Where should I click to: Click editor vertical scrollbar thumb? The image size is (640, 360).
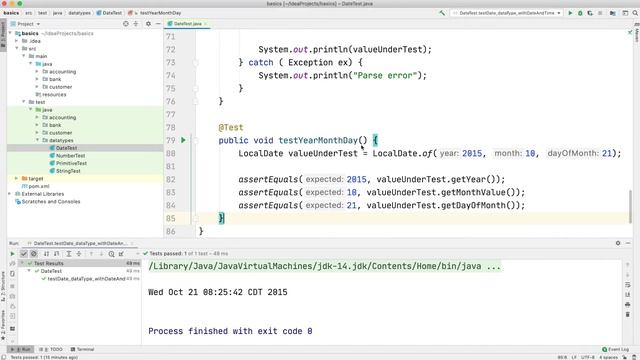(x=630, y=206)
